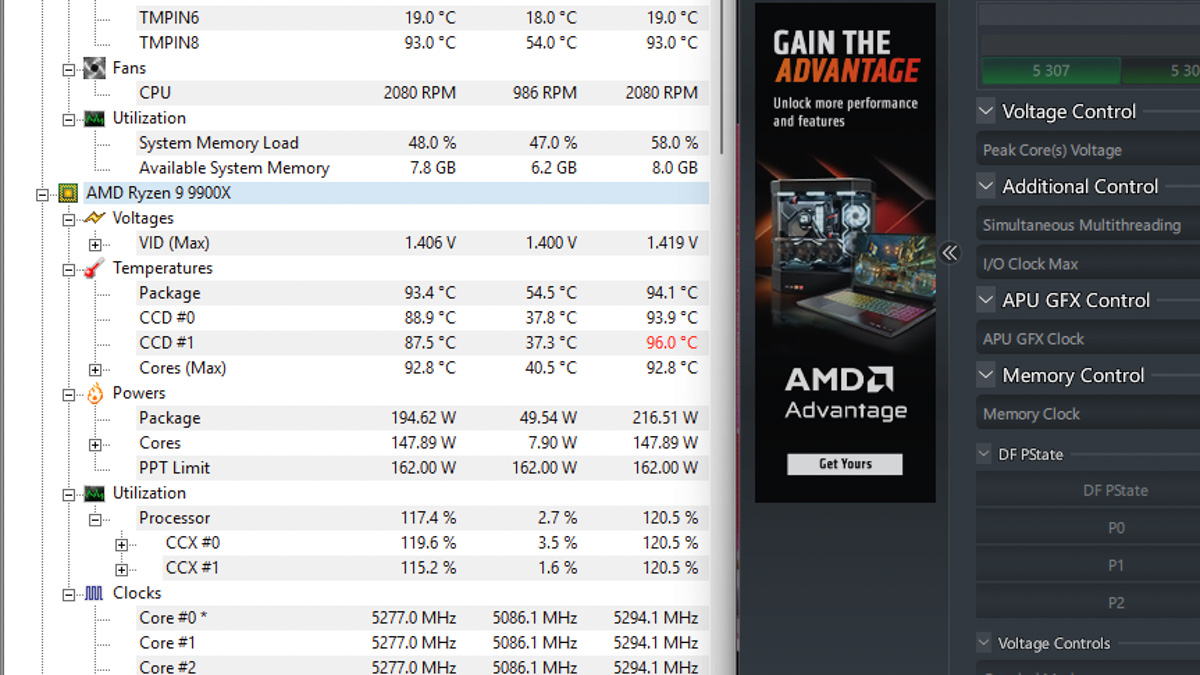Viewport: 1200px width, 675px height.
Task: Click the Voltages lightning icon
Action: [94, 218]
